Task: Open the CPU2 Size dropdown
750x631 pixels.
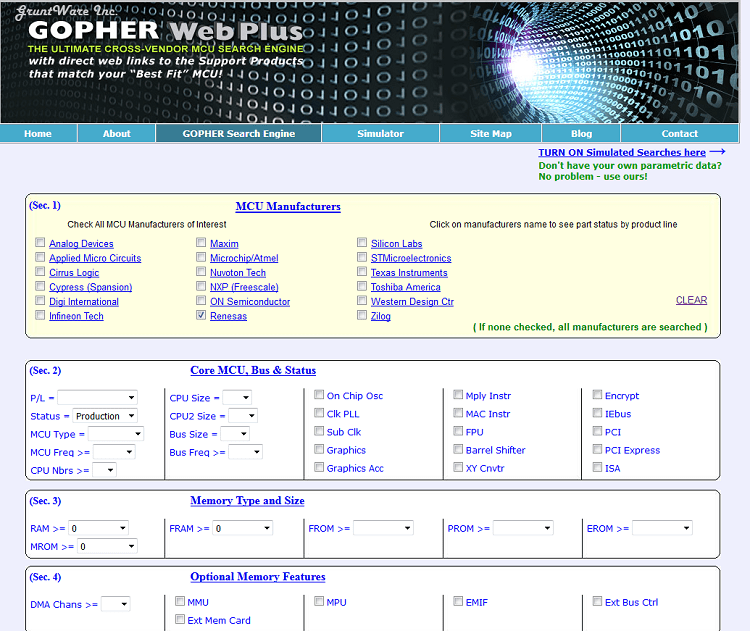Action: 243,416
